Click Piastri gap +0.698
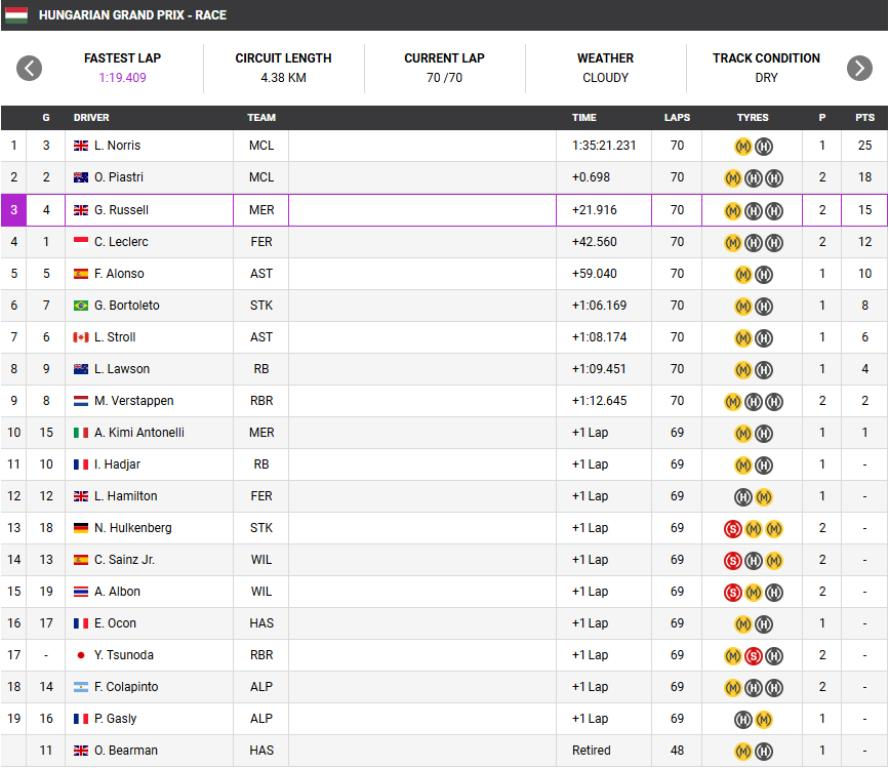 [591, 177]
